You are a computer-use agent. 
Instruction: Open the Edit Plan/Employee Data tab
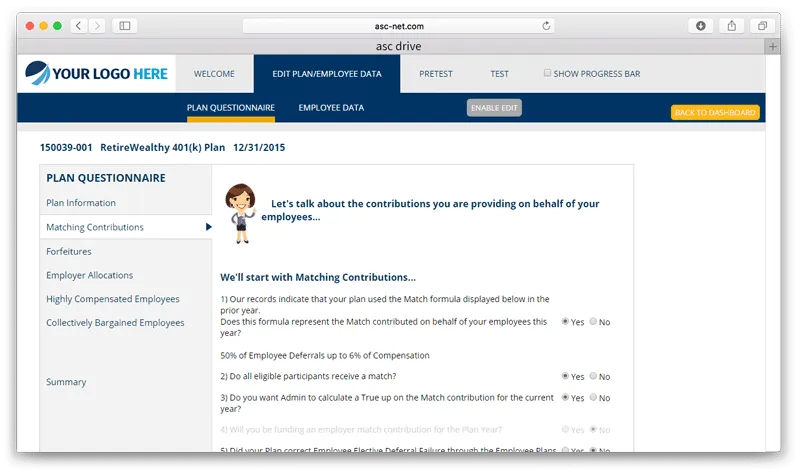[x=326, y=74]
